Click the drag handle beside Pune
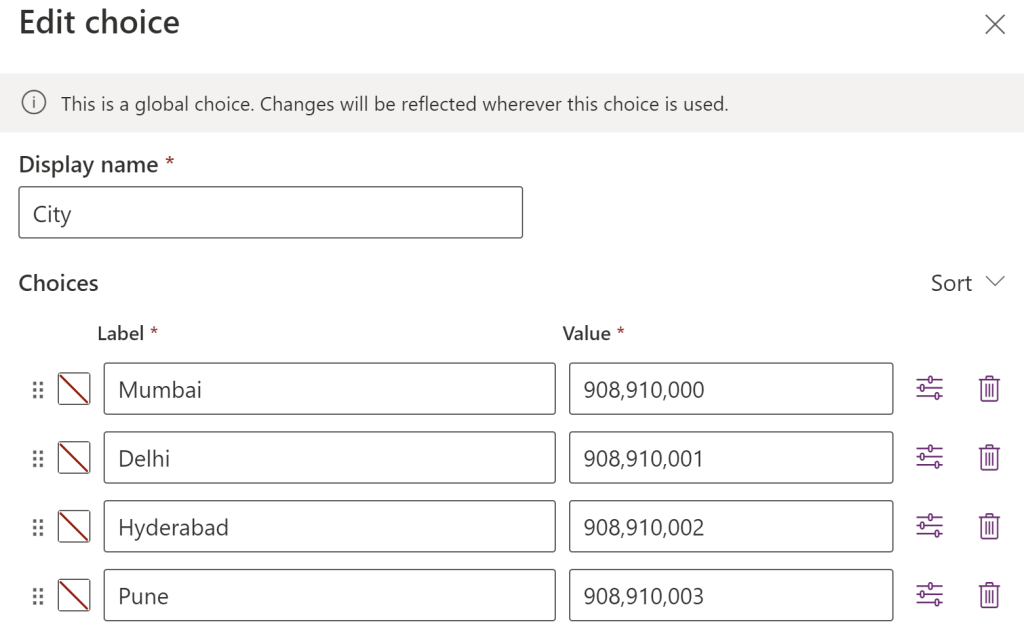Image resolution: width=1024 pixels, height=639 pixels. point(38,596)
